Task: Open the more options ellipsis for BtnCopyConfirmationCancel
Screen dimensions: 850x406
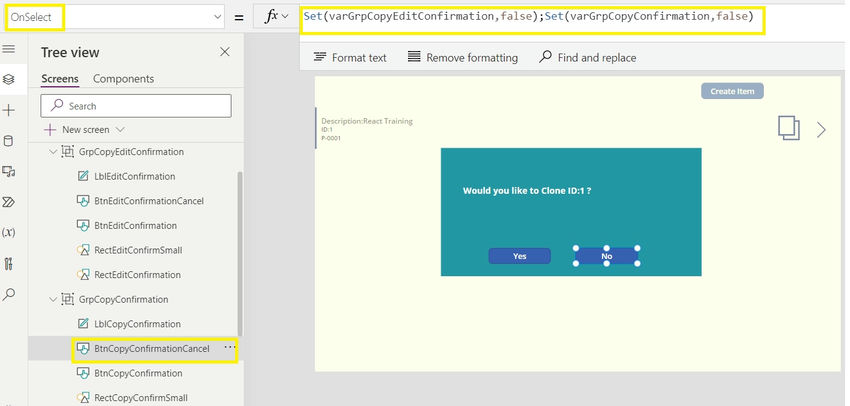Action: tap(230, 347)
